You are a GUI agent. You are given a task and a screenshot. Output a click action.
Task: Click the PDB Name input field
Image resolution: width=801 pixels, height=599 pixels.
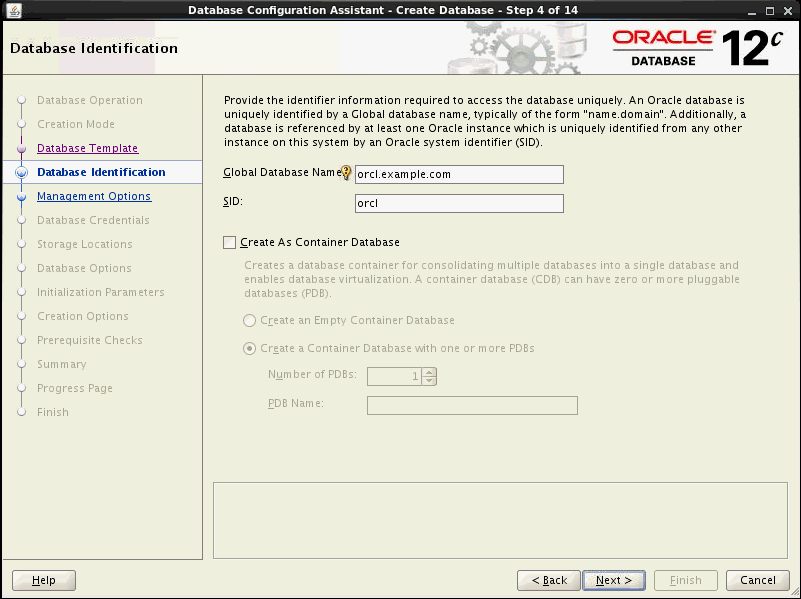click(x=472, y=405)
